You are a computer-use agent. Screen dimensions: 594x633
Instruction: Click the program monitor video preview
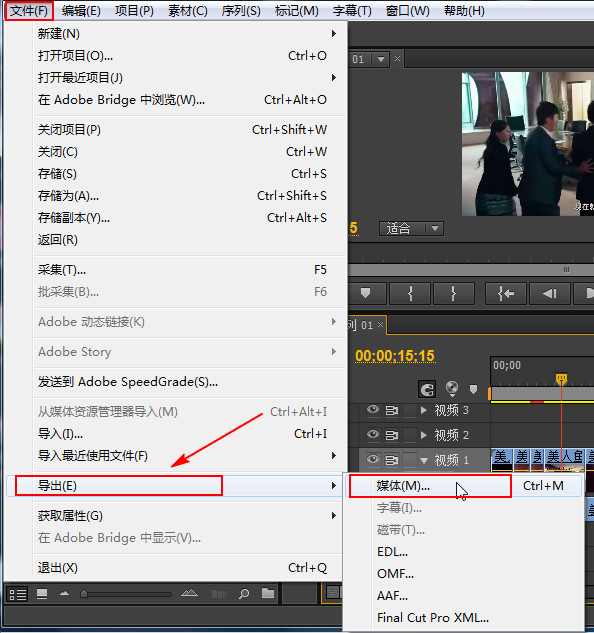(x=528, y=144)
